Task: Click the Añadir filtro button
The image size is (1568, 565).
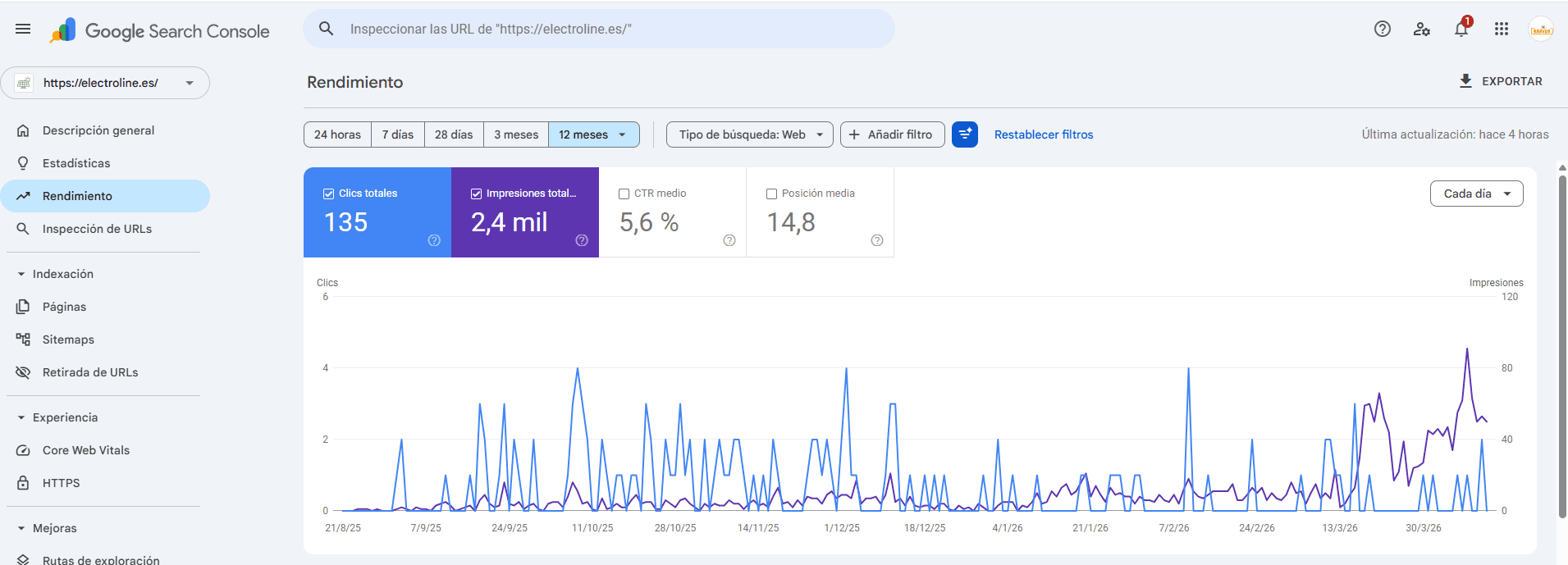Action: (893, 134)
